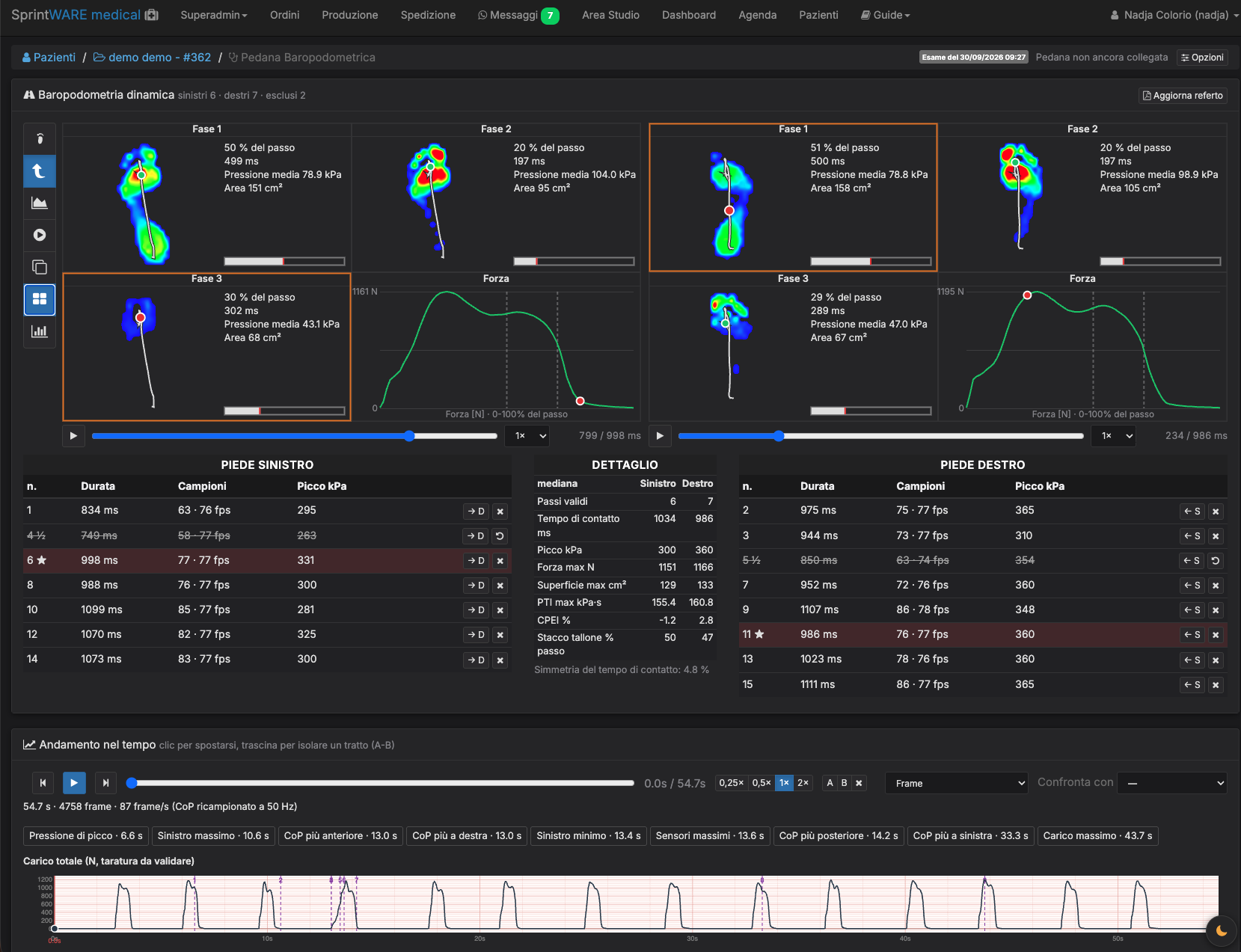Open the Opzioni button
The image size is (1241, 952).
1202,58
